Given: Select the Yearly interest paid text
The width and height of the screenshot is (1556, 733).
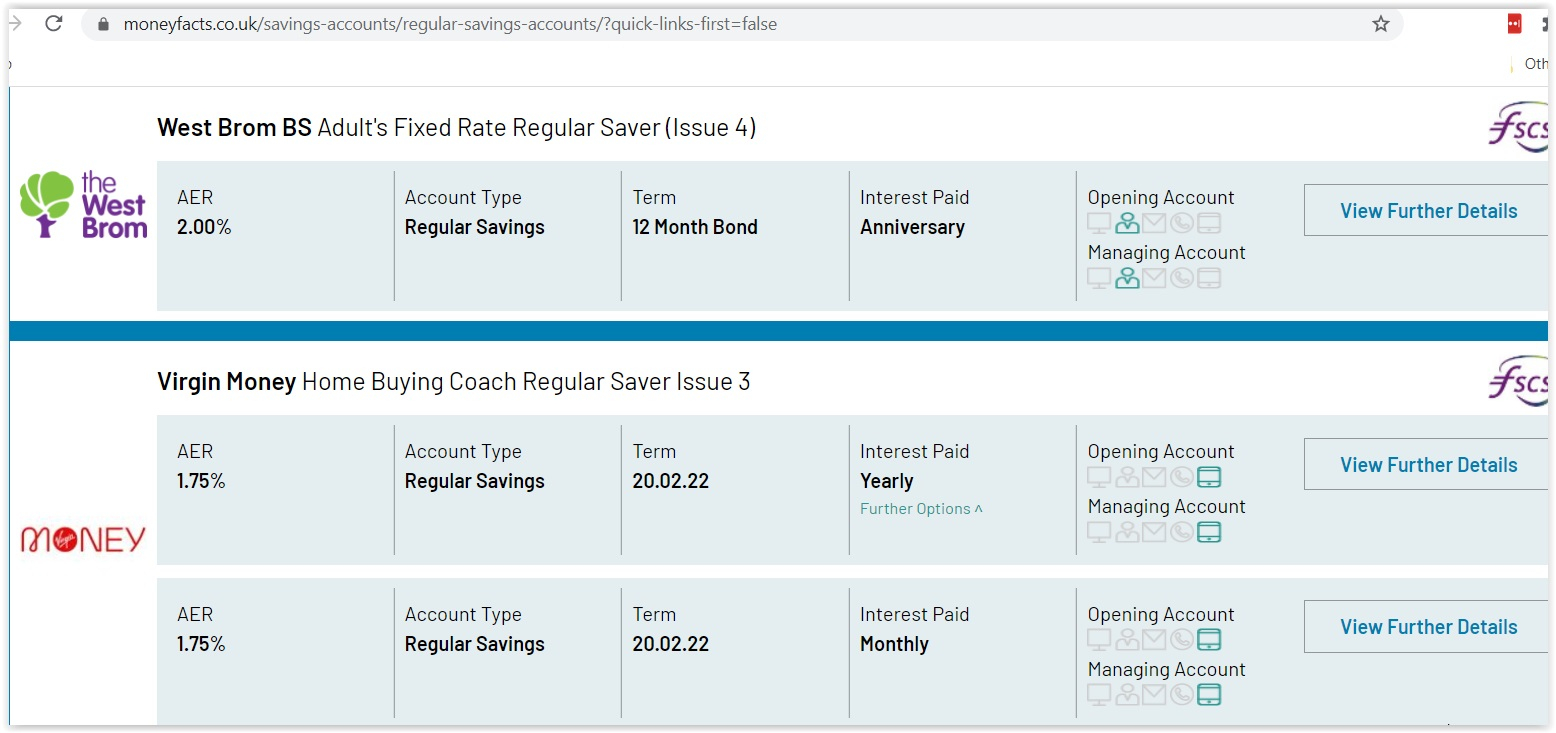Looking at the screenshot, I should pyautogui.click(x=887, y=481).
